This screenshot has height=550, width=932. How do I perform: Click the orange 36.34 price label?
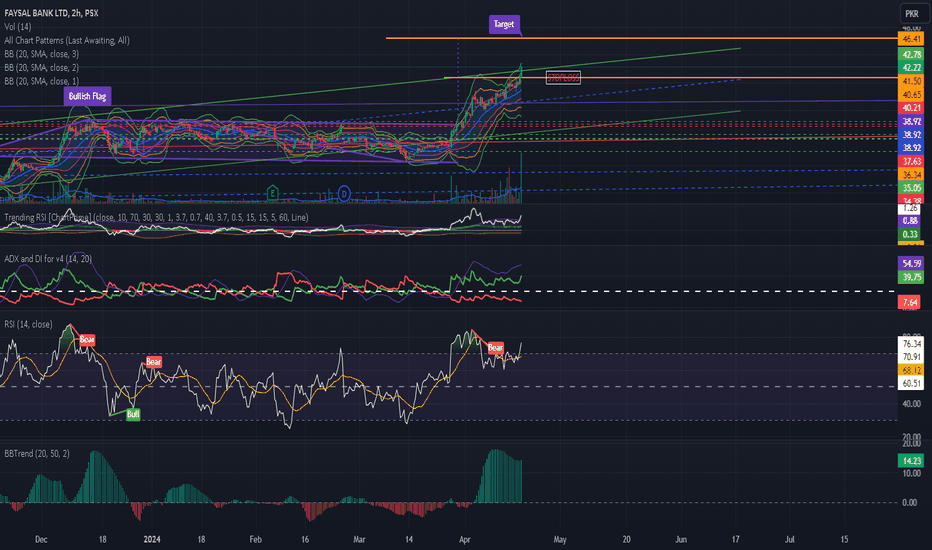click(x=911, y=175)
